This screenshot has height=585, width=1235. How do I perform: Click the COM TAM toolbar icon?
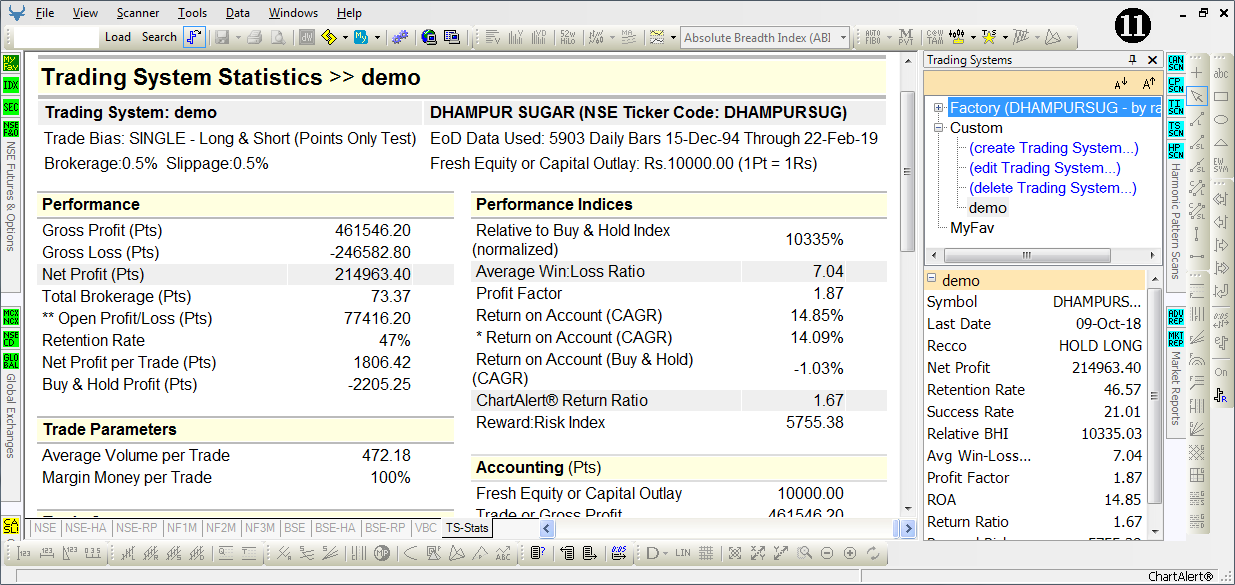coord(934,38)
